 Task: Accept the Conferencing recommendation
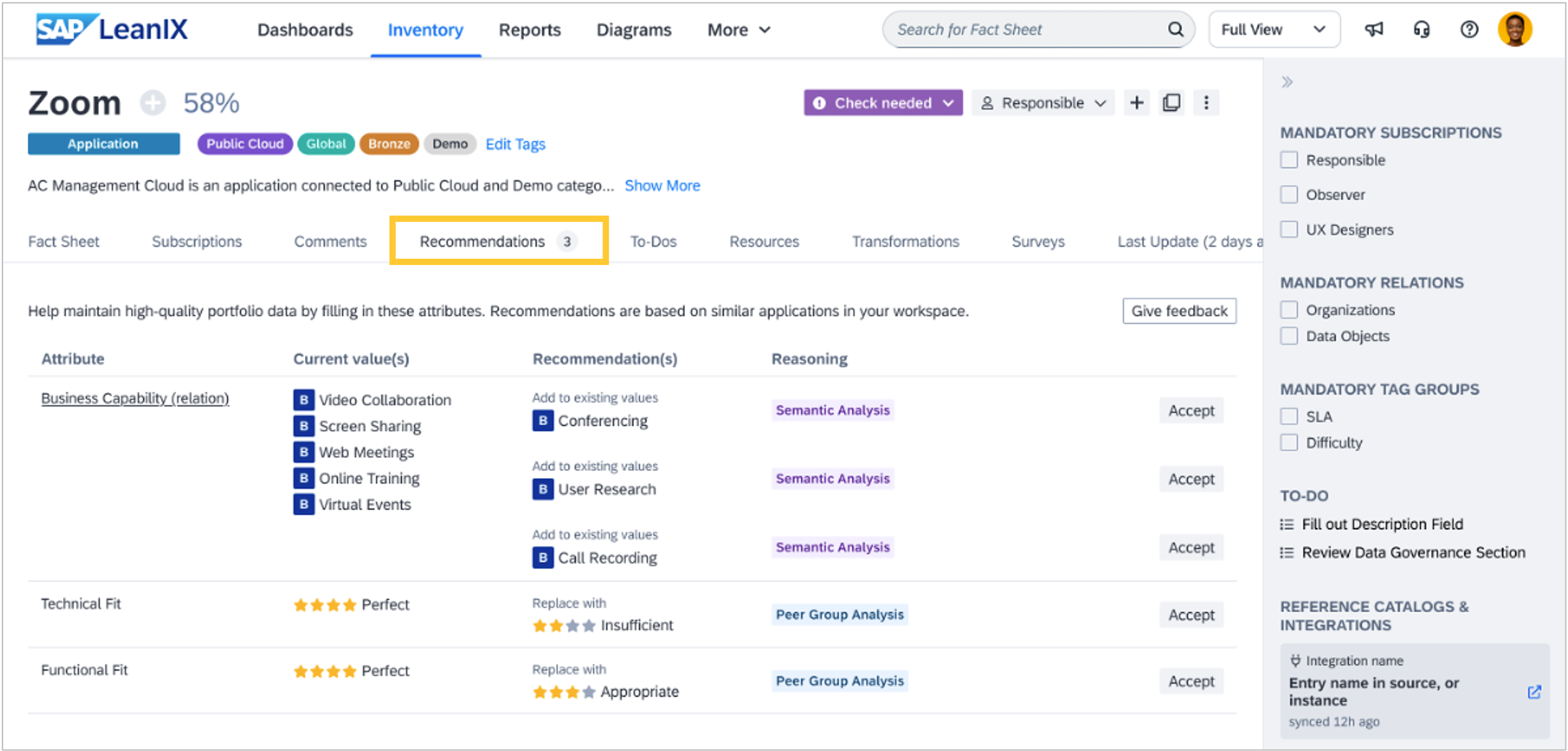[x=1191, y=411]
